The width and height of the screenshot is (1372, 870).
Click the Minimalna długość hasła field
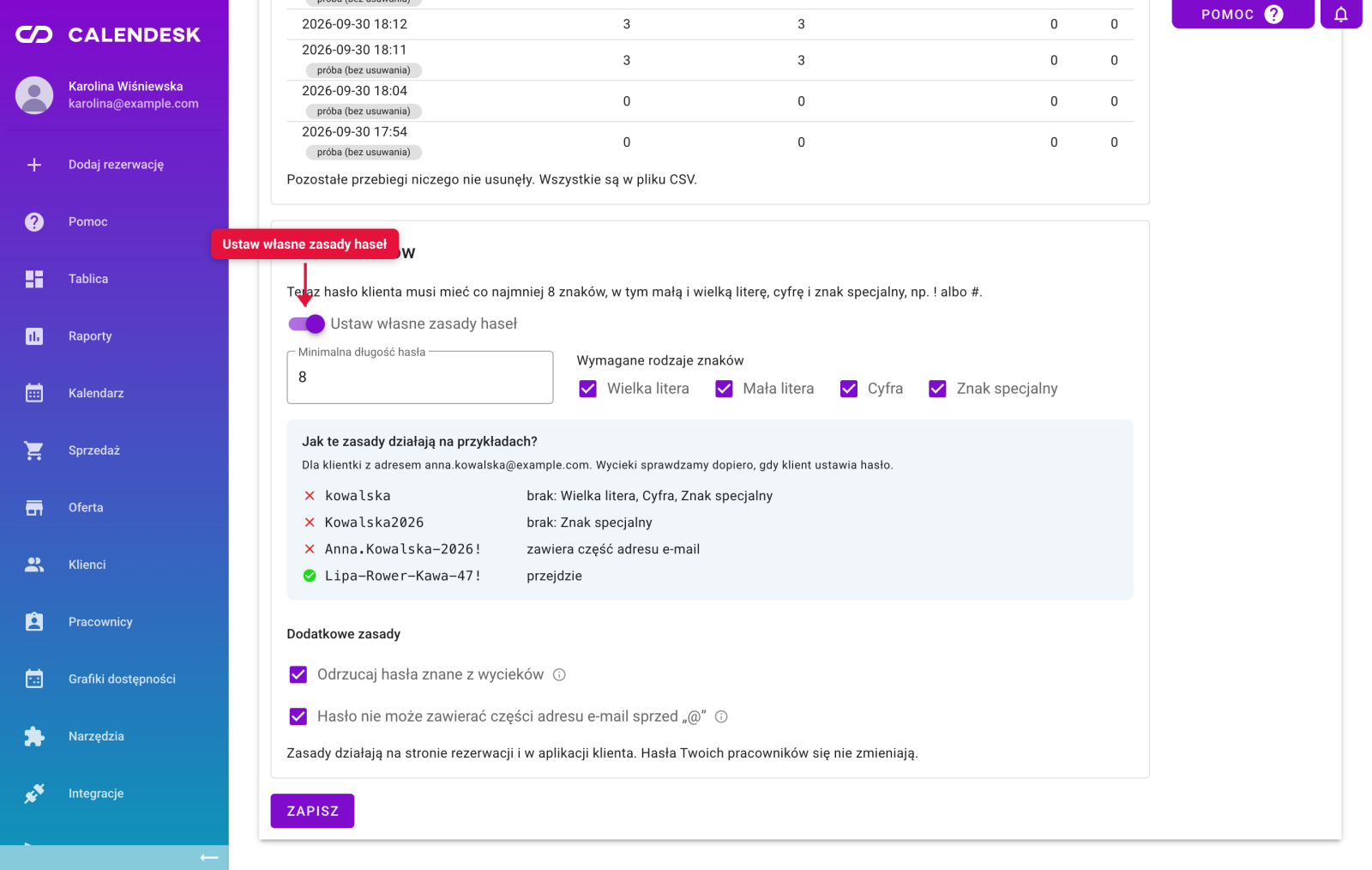pyautogui.click(x=420, y=378)
